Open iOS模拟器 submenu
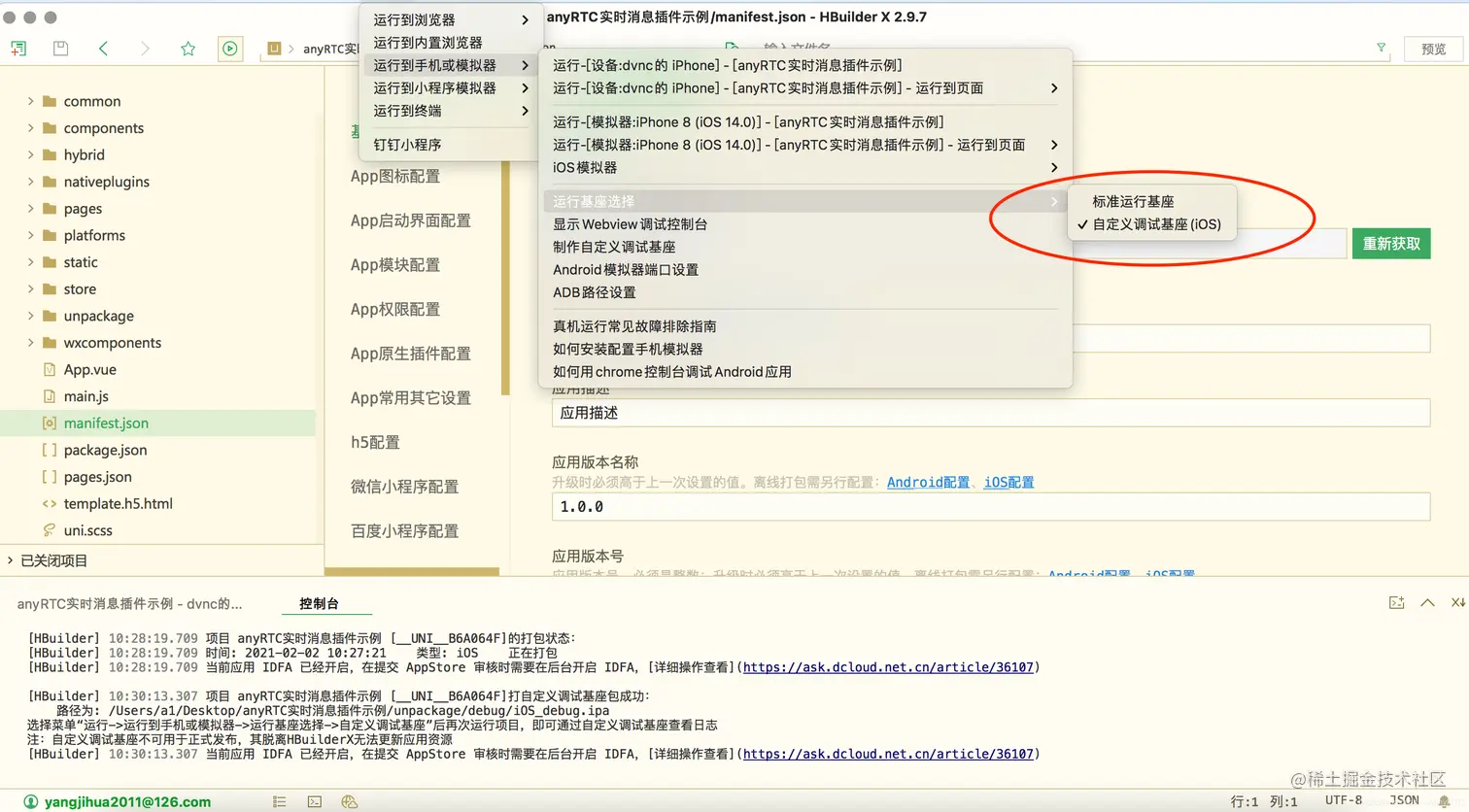 pyautogui.click(x=804, y=167)
